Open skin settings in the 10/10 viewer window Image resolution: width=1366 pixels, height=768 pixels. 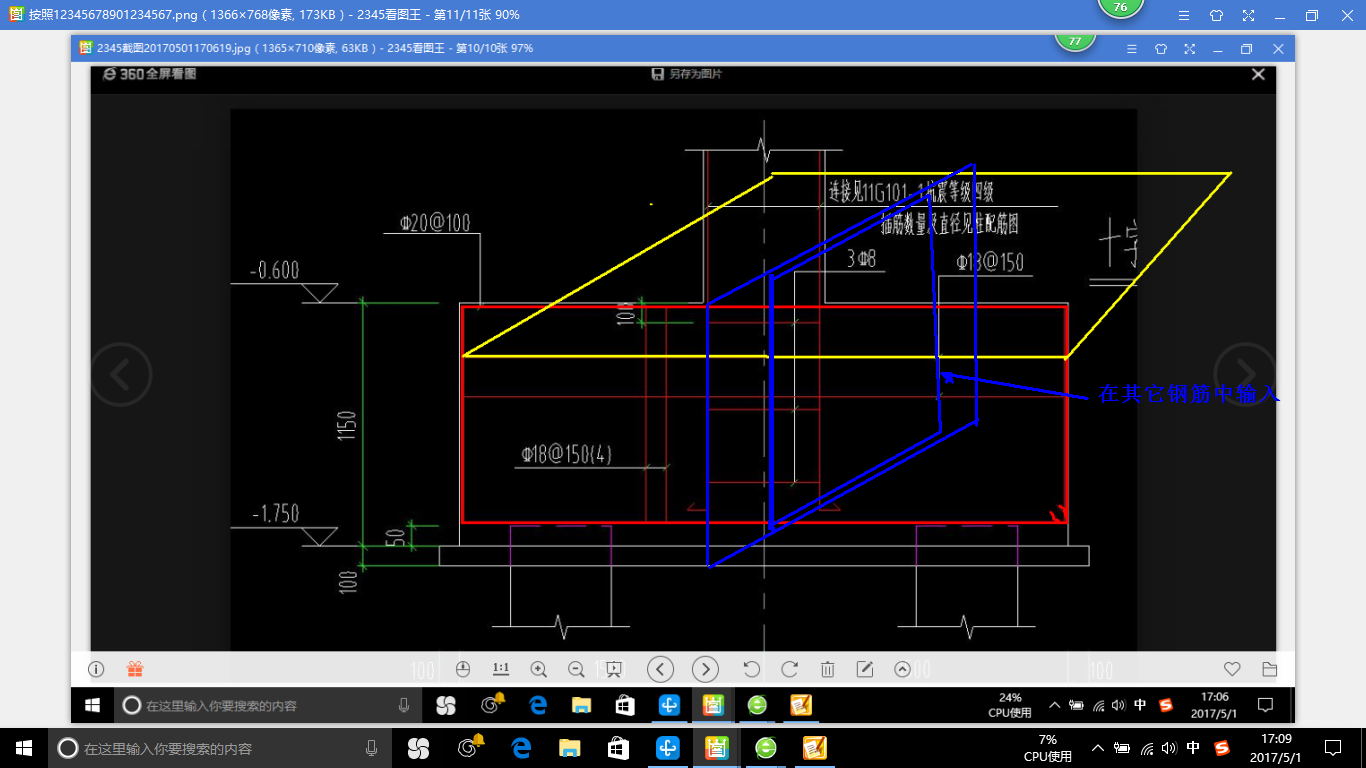[x=1161, y=48]
